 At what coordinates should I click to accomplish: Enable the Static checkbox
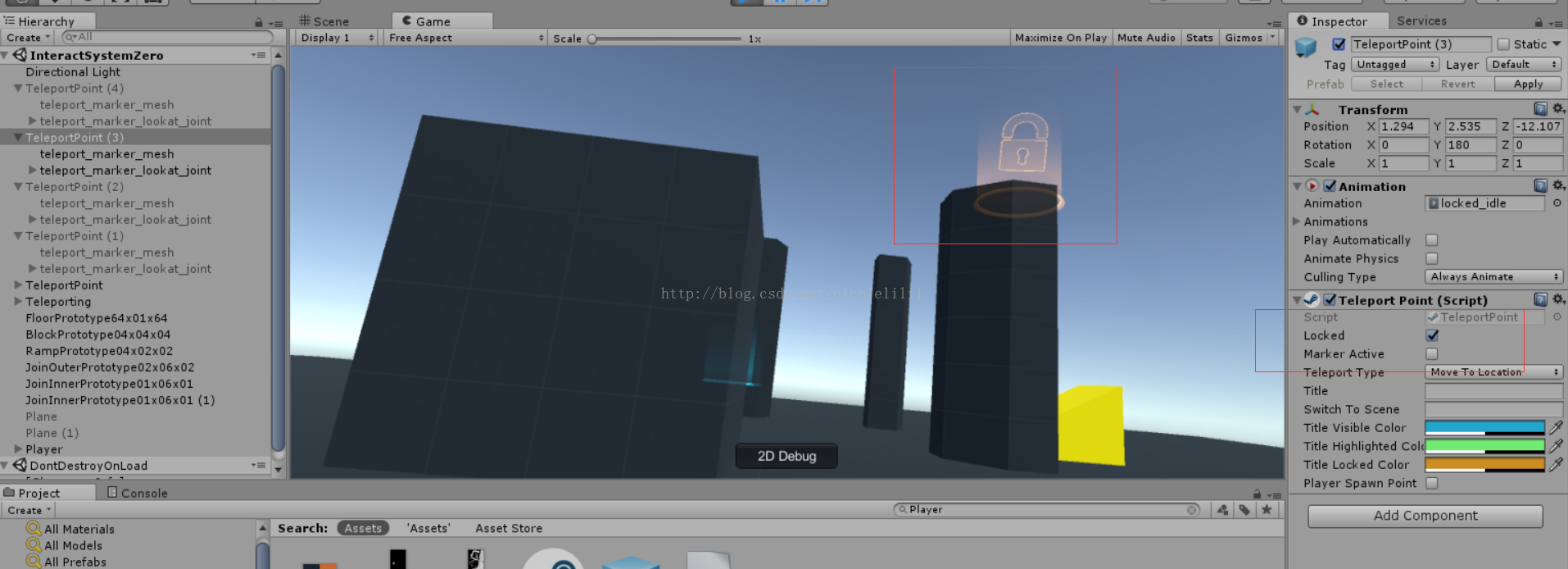[x=1503, y=44]
